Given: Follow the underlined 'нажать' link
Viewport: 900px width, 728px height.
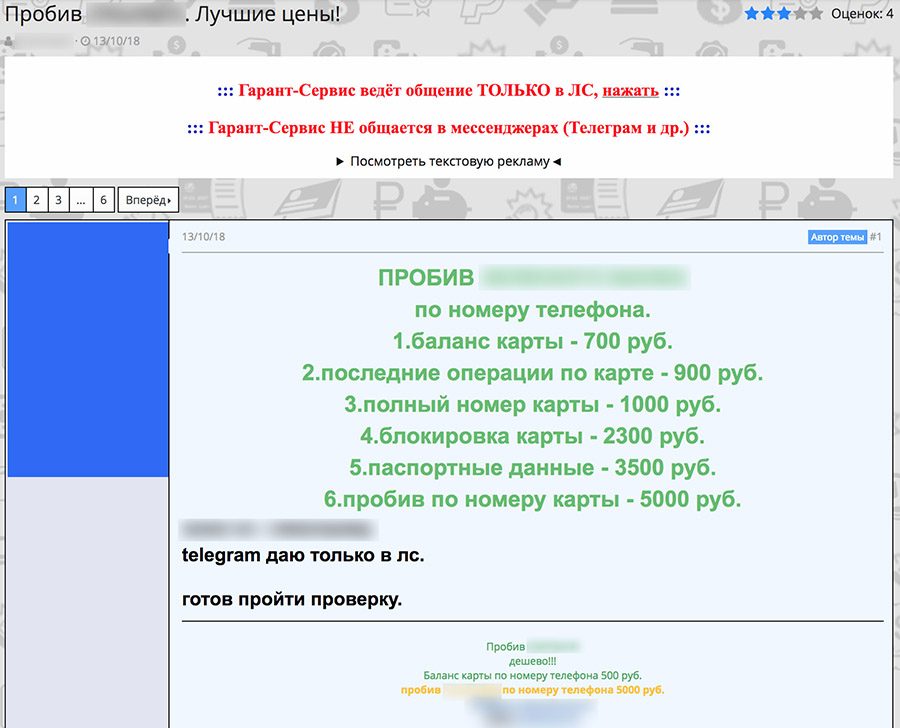Looking at the screenshot, I should 630,91.
